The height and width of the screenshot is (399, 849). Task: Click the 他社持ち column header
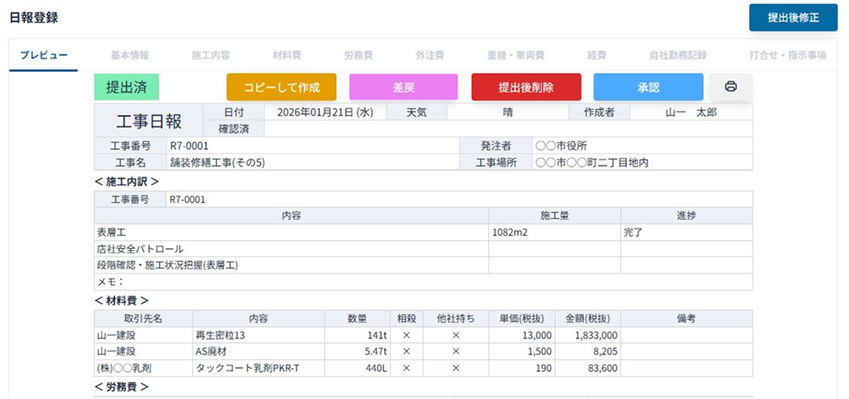click(x=456, y=319)
